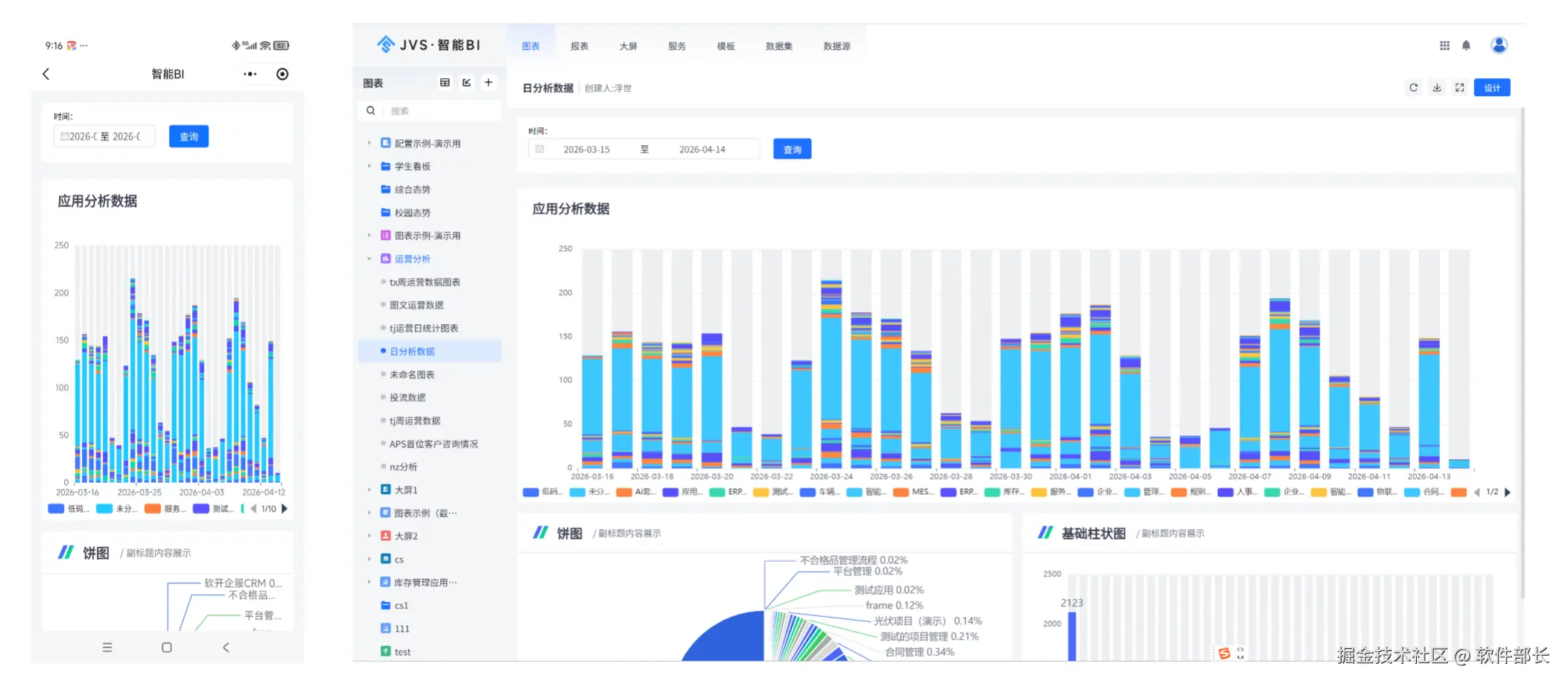
Task: Tap the mobile 查询 button
Action: pos(188,136)
